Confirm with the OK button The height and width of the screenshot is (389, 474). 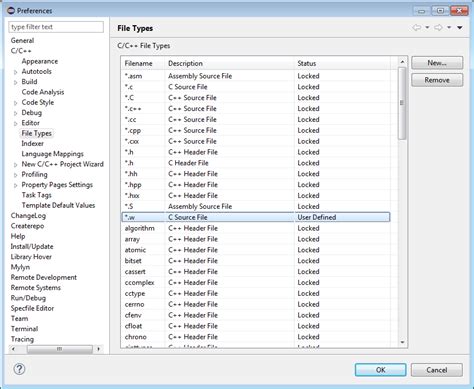380,370
